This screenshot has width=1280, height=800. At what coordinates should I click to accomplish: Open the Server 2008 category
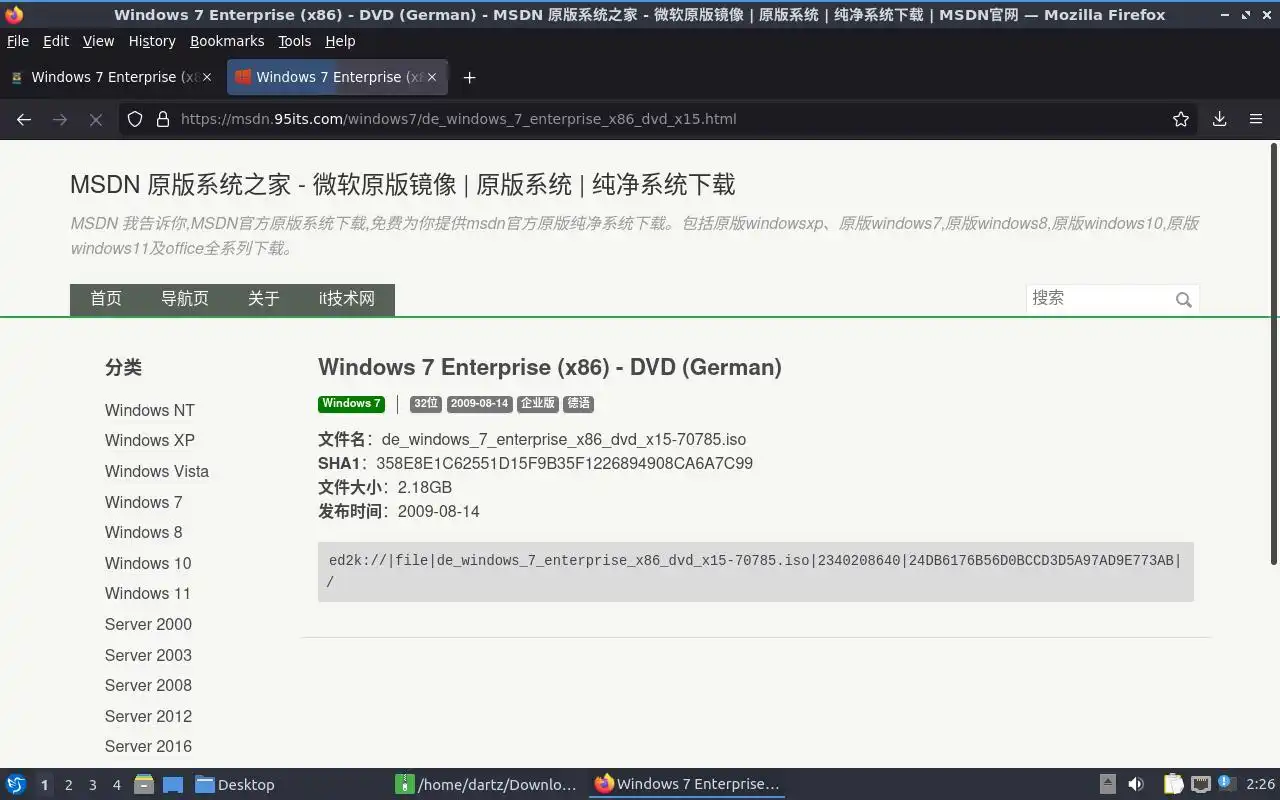pos(148,685)
